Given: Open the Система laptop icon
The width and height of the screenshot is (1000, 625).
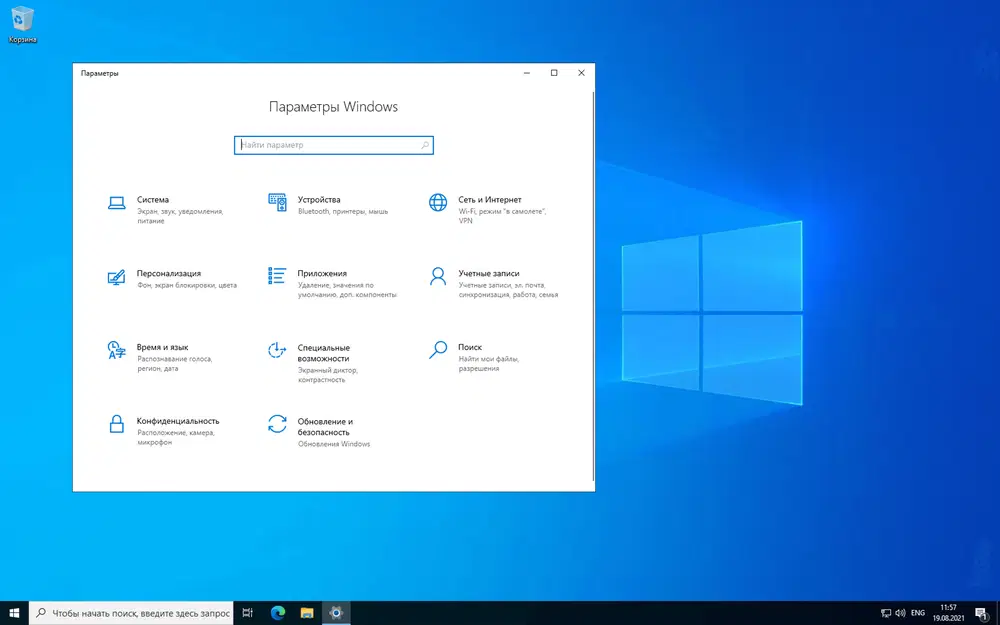Looking at the screenshot, I should tap(117, 203).
